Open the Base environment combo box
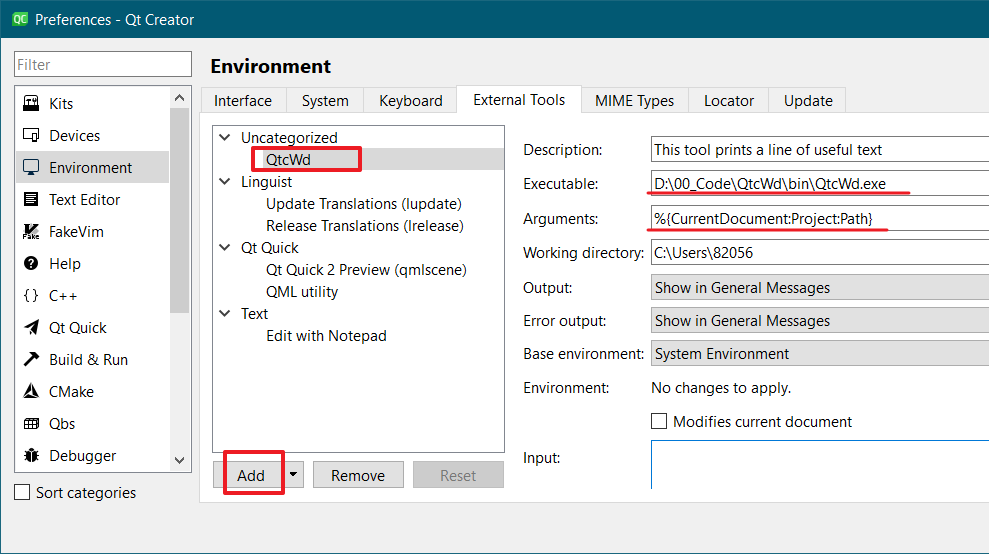This screenshot has height=554, width=989. point(819,353)
